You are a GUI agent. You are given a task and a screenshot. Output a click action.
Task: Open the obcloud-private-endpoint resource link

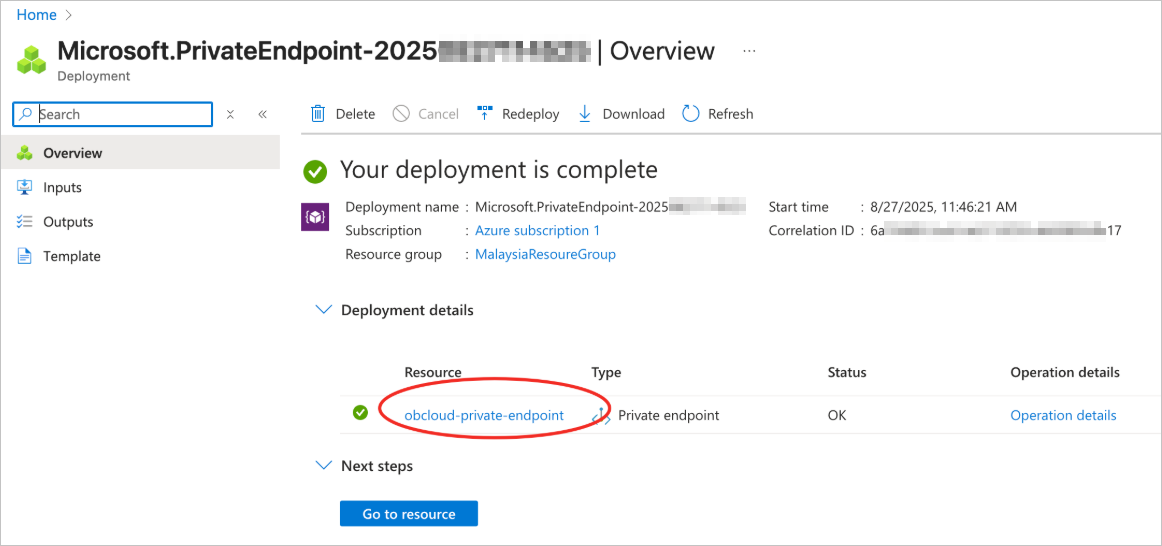click(x=484, y=415)
